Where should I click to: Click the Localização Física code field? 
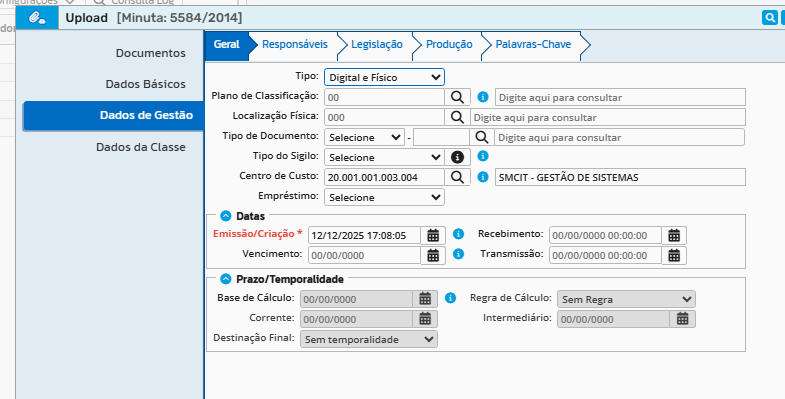coord(384,117)
